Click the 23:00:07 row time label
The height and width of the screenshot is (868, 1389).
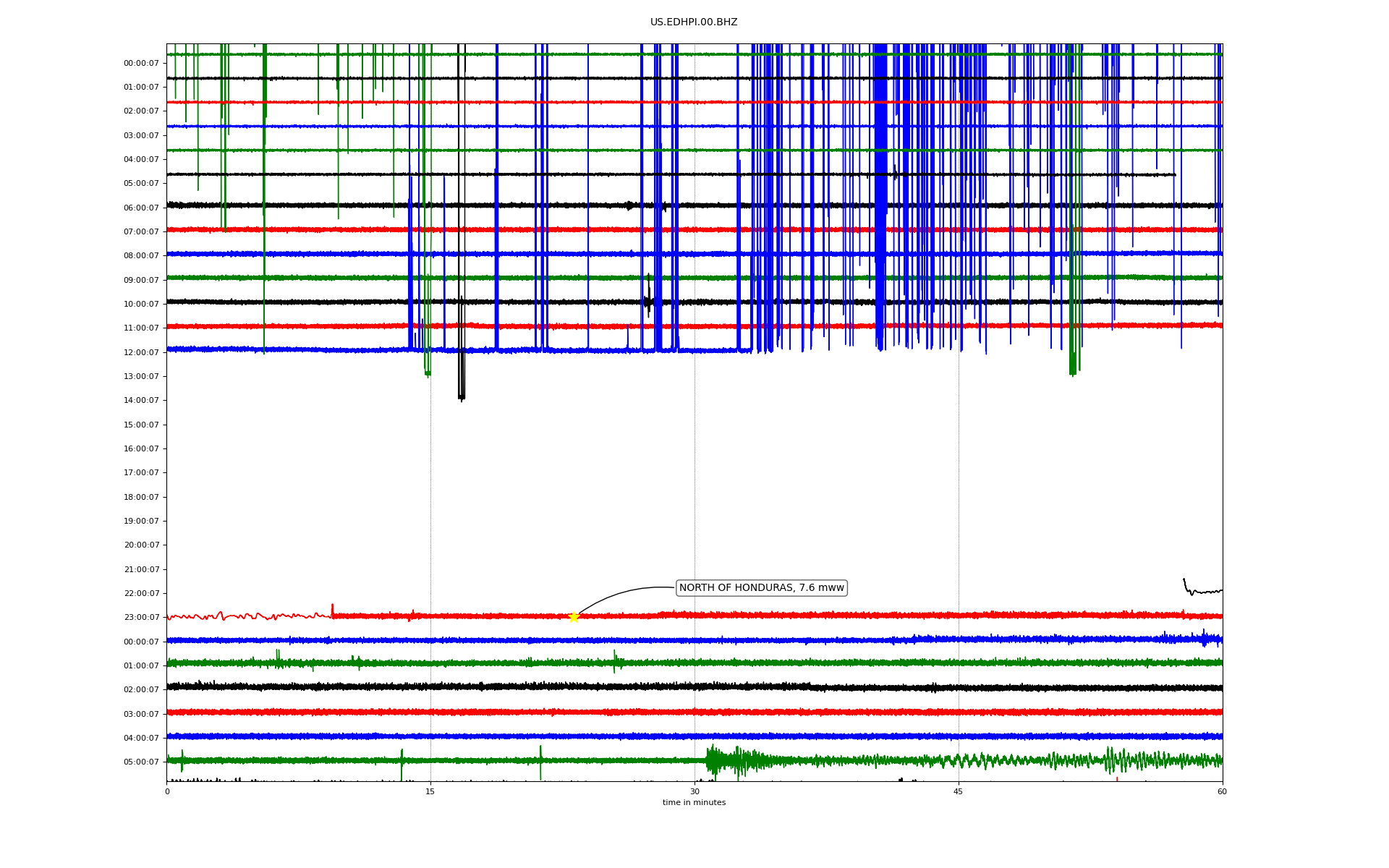pos(141,618)
